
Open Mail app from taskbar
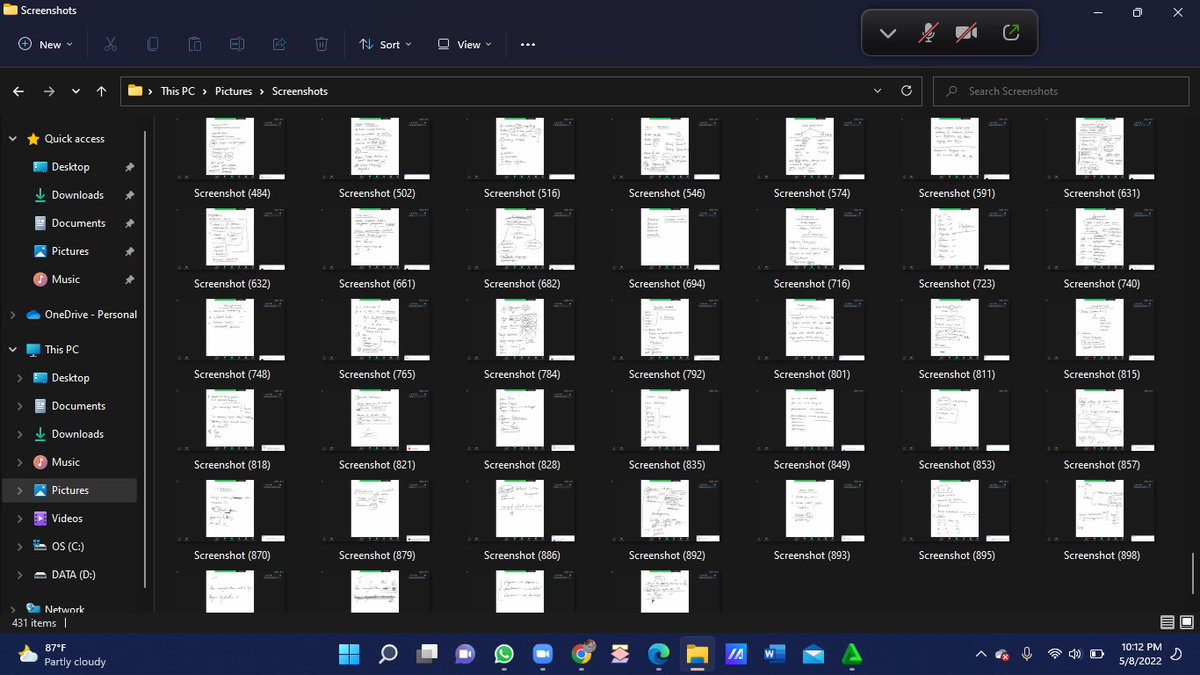(x=813, y=654)
